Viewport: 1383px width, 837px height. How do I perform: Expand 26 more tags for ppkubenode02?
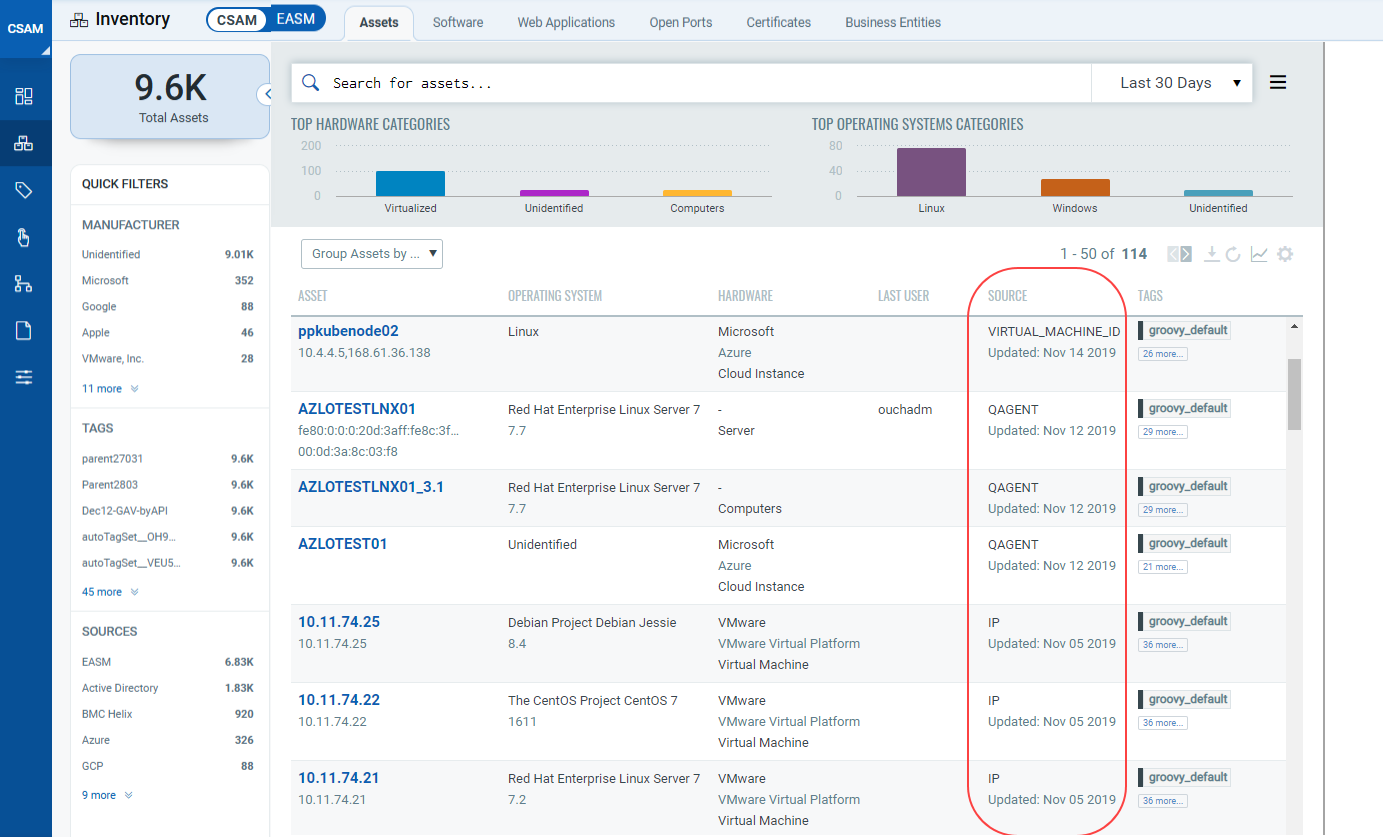point(1163,354)
